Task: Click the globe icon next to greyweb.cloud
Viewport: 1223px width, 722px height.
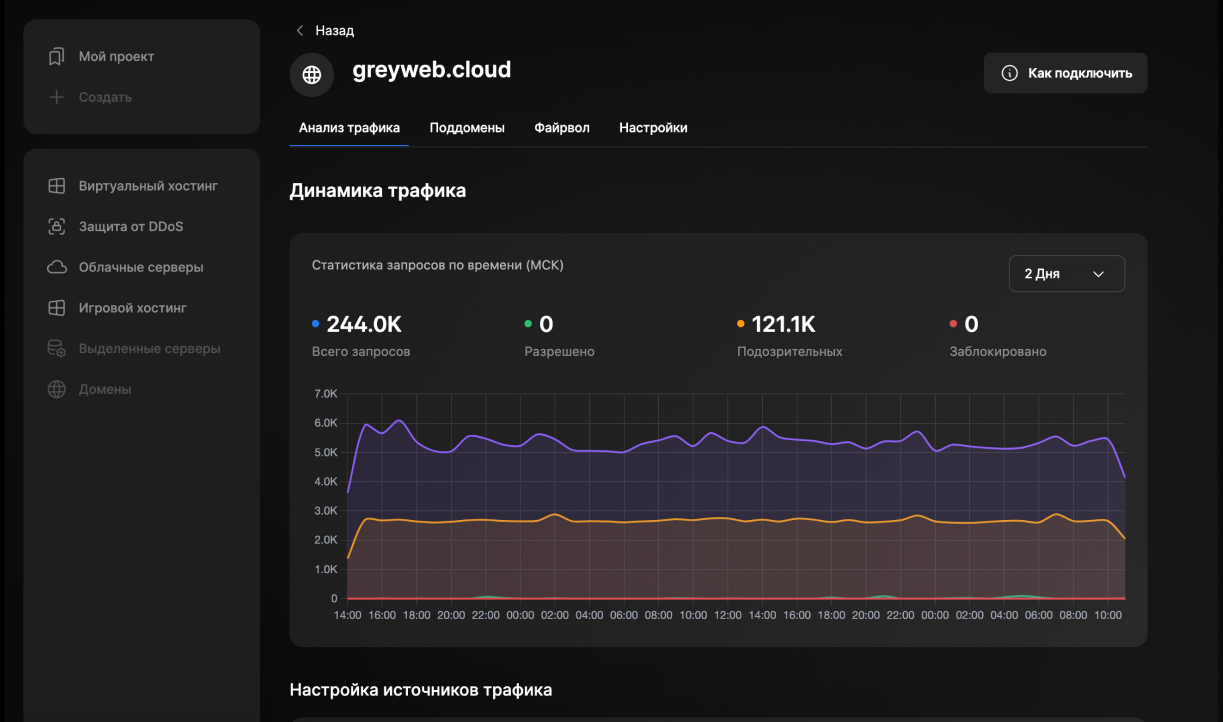Action: (x=312, y=75)
